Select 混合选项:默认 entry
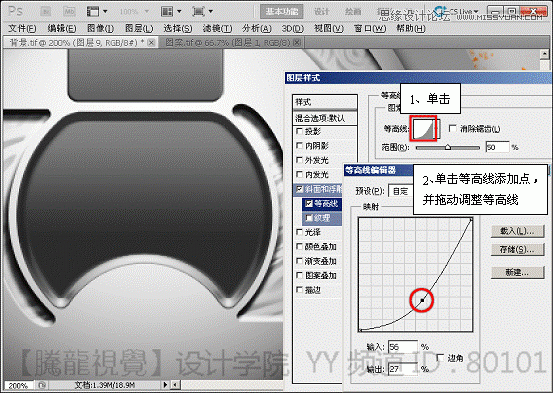 point(325,118)
